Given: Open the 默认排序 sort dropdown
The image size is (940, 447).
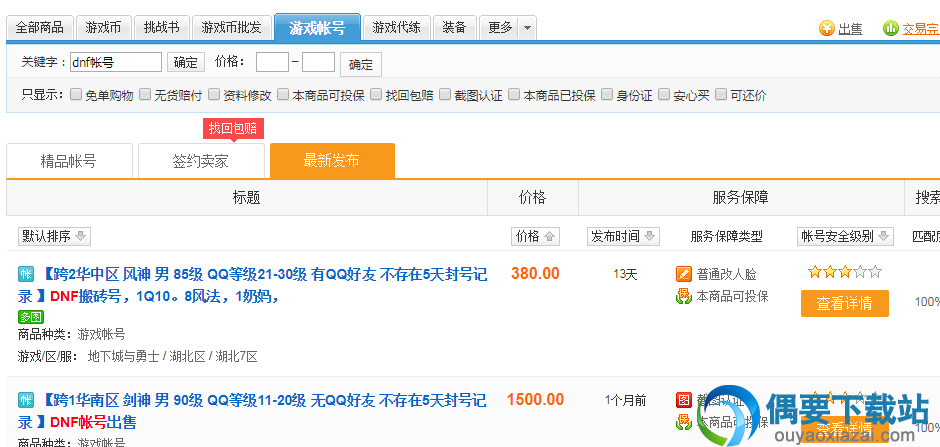Looking at the screenshot, I should (55, 236).
